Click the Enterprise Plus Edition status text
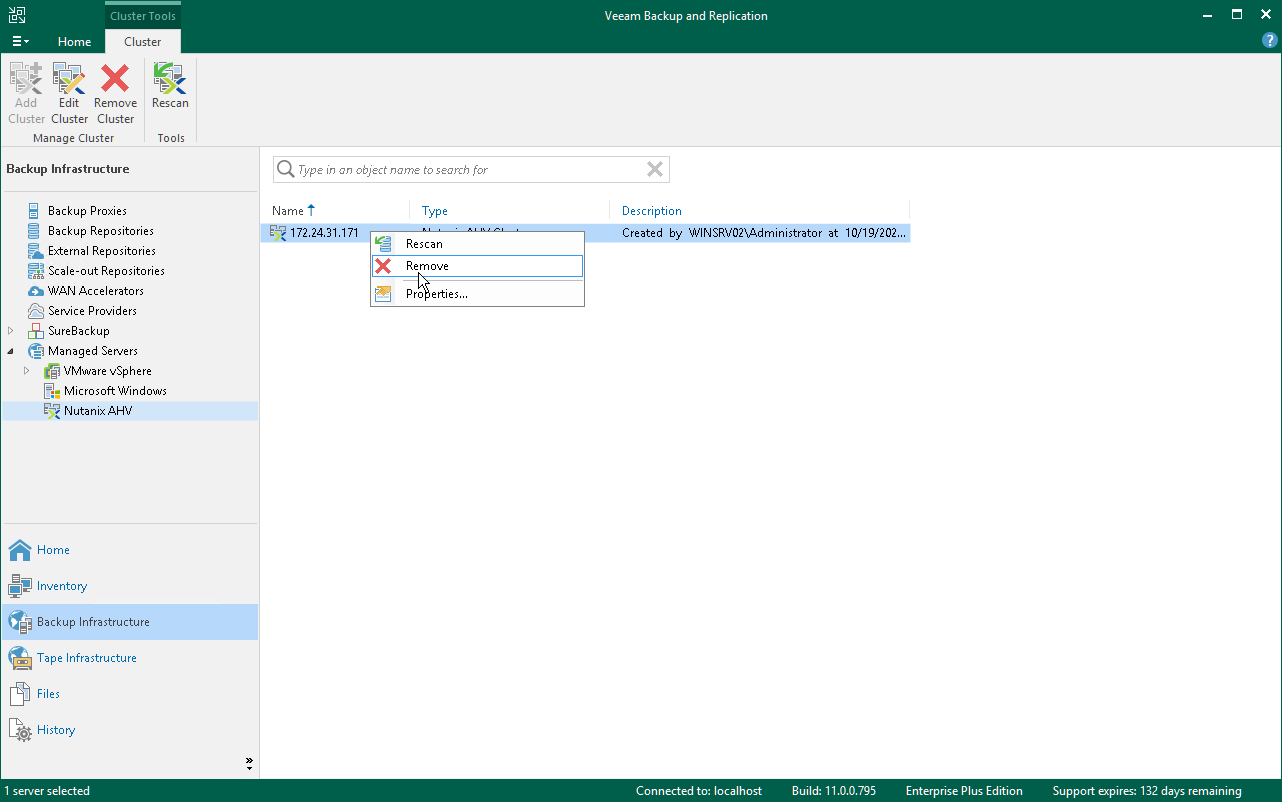 tap(964, 791)
